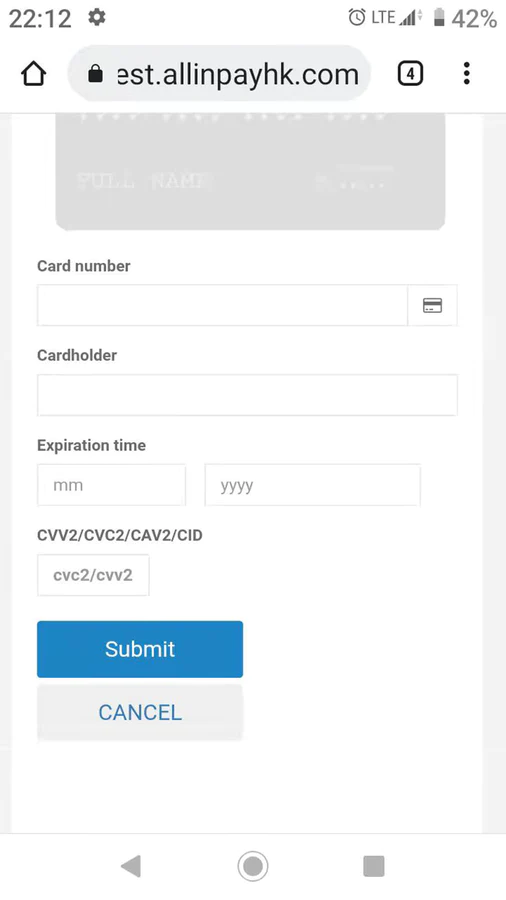
Task: Click the CANCEL button
Action: click(x=140, y=712)
